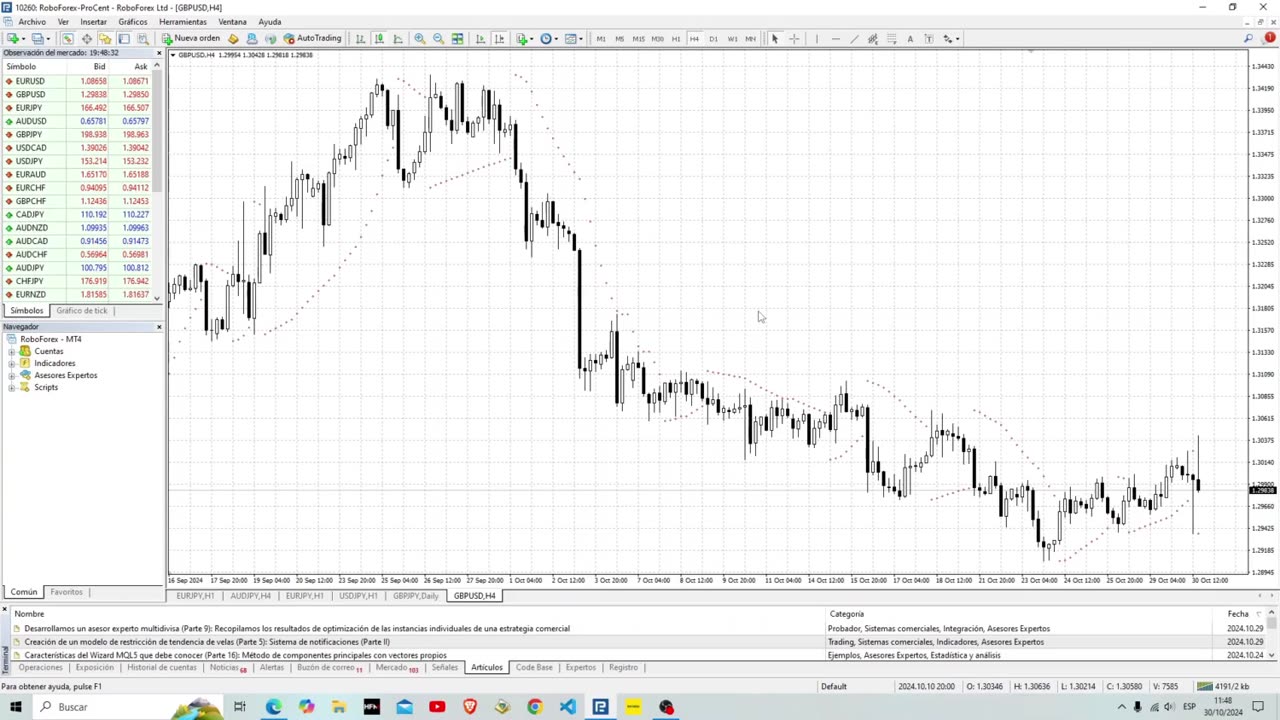Switch to the USDJPY,H1 chart tab
This screenshot has height=720, width=1280.
click(357, 596)
